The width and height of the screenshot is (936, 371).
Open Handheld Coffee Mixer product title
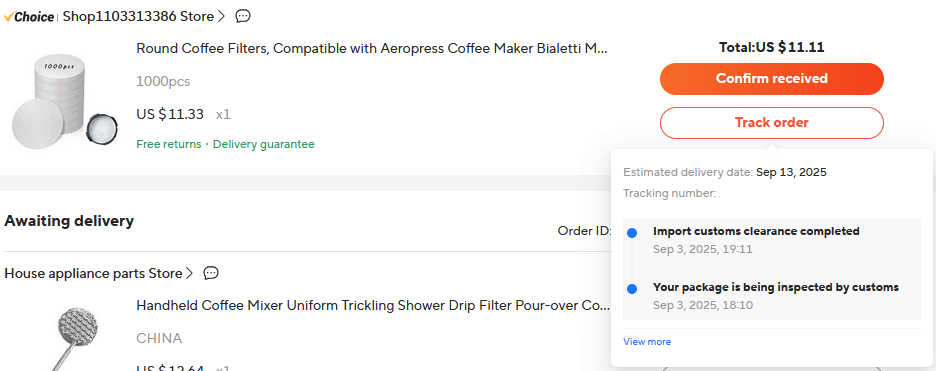tap(373, 306)
